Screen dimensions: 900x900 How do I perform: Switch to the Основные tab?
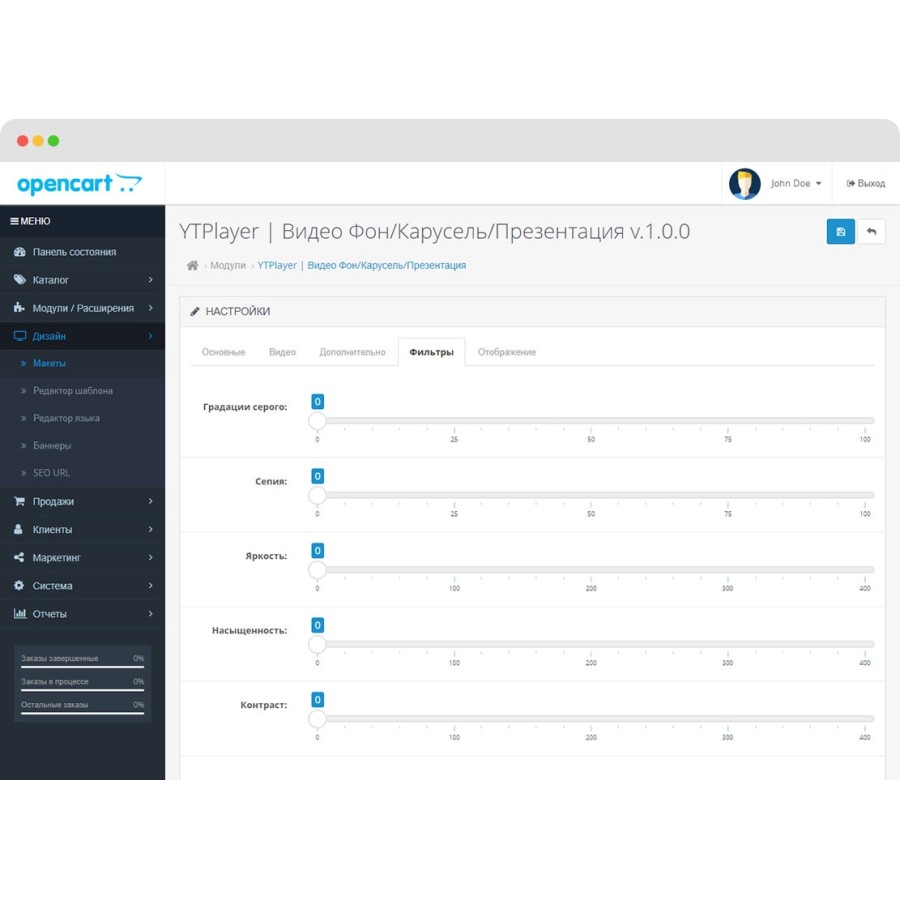[223, 352]
